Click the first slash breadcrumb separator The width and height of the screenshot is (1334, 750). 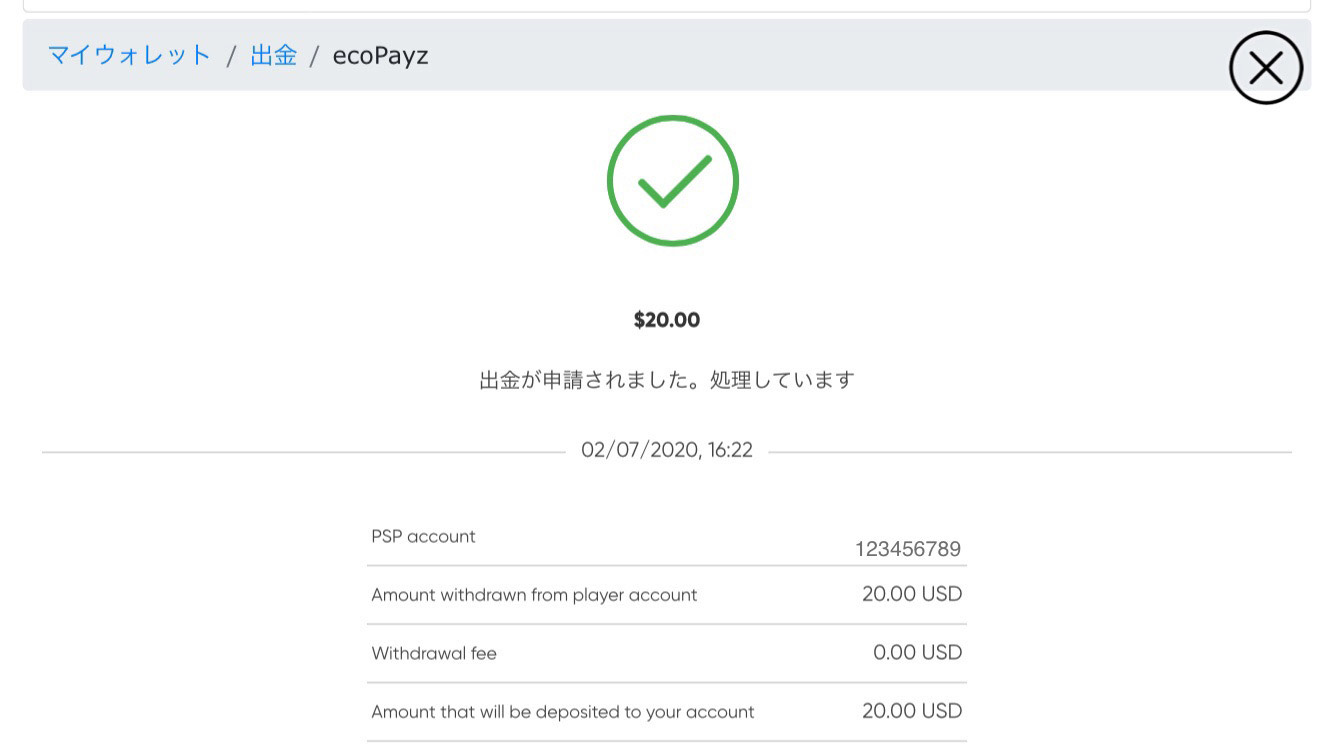click(x=231, y=56)
